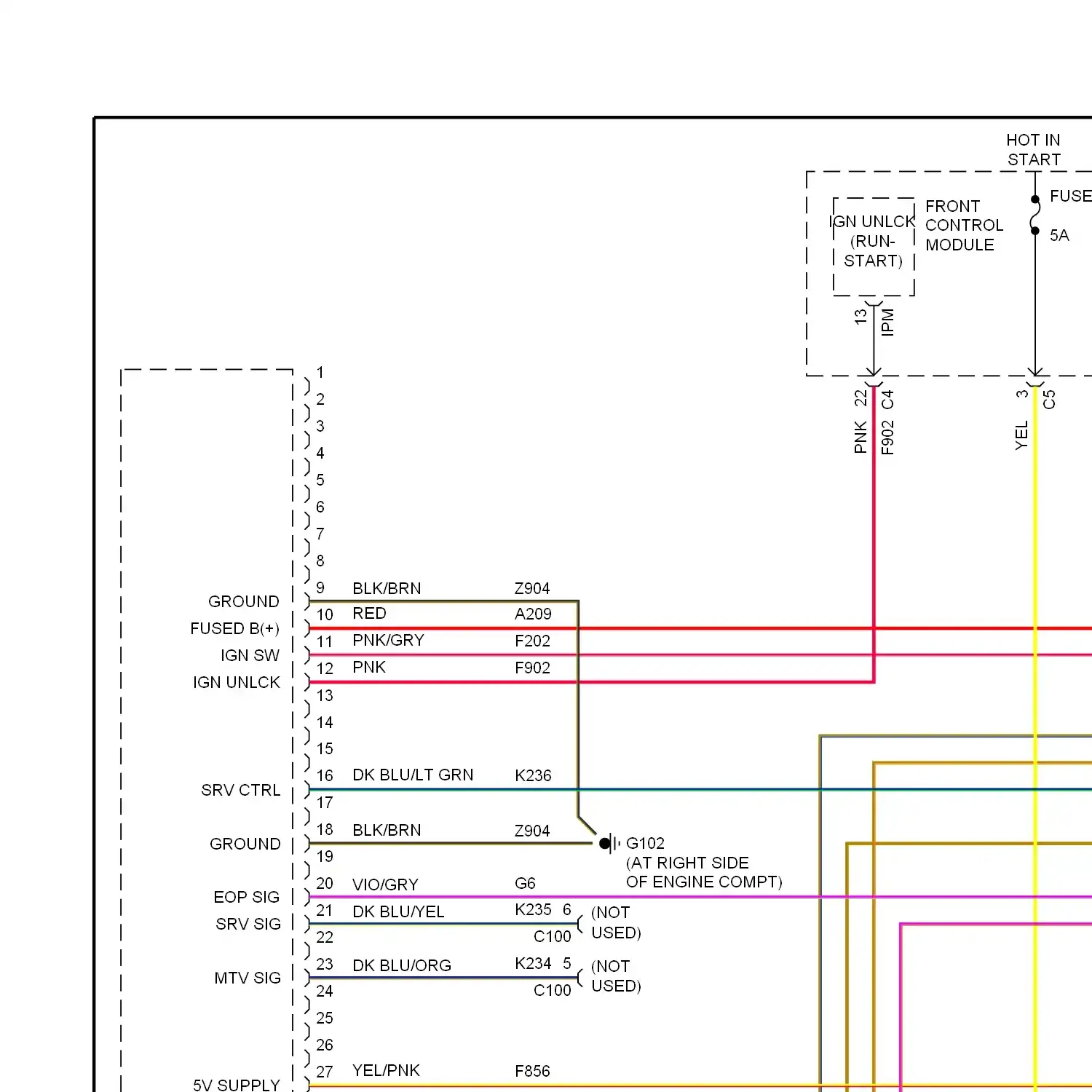Viewport: 1092px width, 1092px height.
Task: Select the DK BLU/ORG wire label
Action: [402, 965]
